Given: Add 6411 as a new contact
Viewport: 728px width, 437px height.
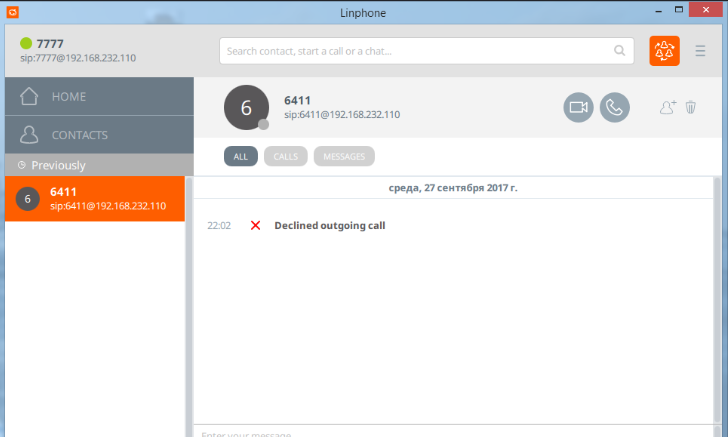Looking at the screenshot, I should coord(668,107).
